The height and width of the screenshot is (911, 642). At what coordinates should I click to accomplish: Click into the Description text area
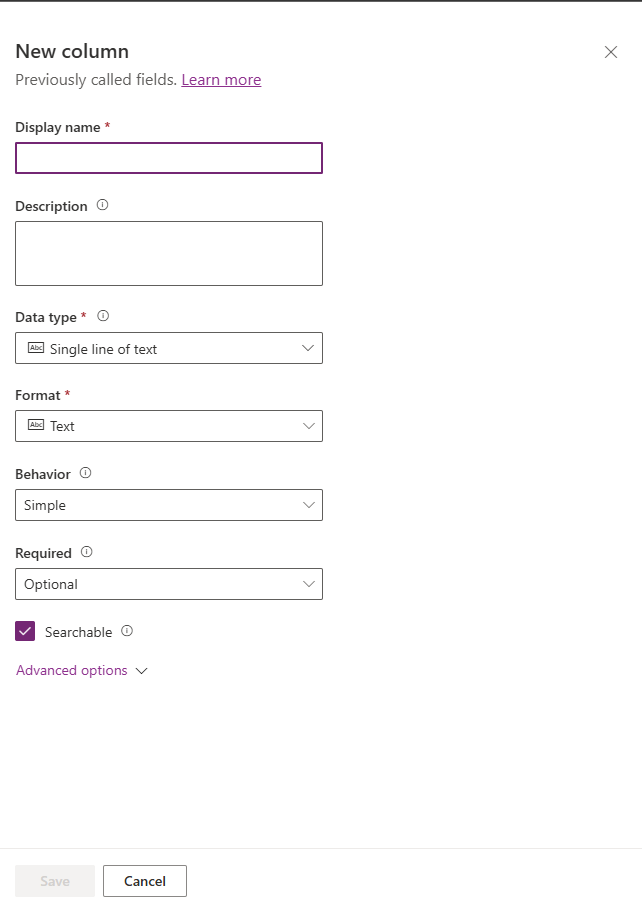169,253
